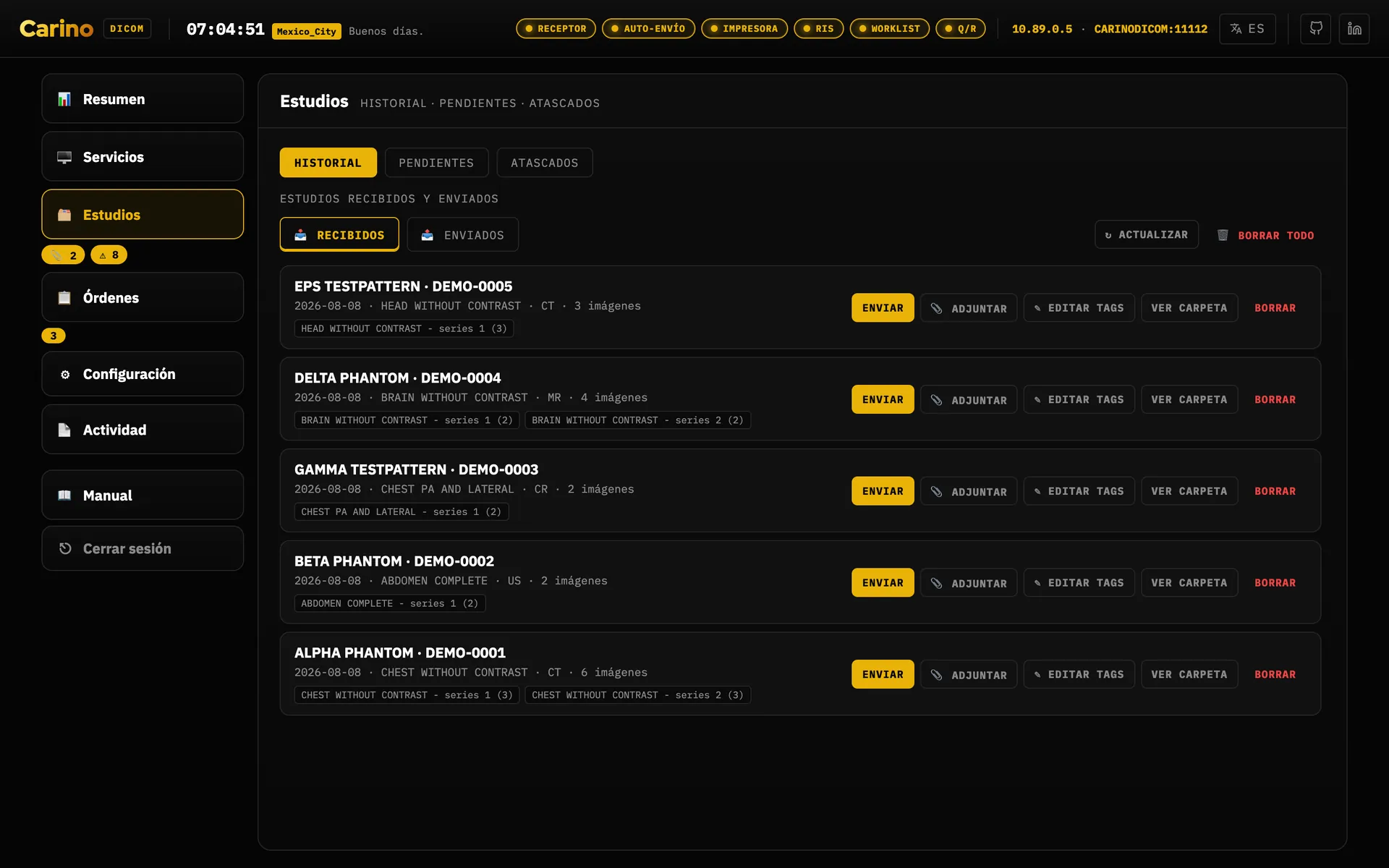Open Órdenes in the sidebar
1389x868 pixels.
(143, 297)
